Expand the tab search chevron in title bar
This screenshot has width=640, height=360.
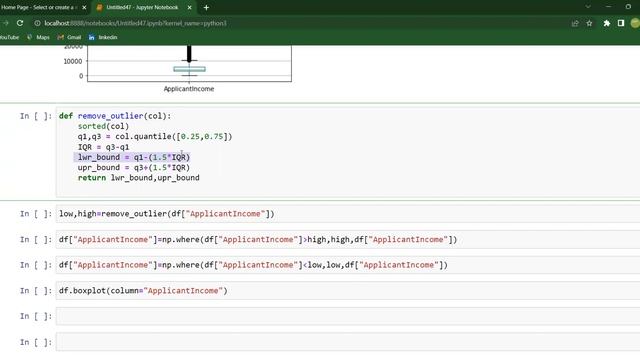pyautogui.click(x=588, y=7)
